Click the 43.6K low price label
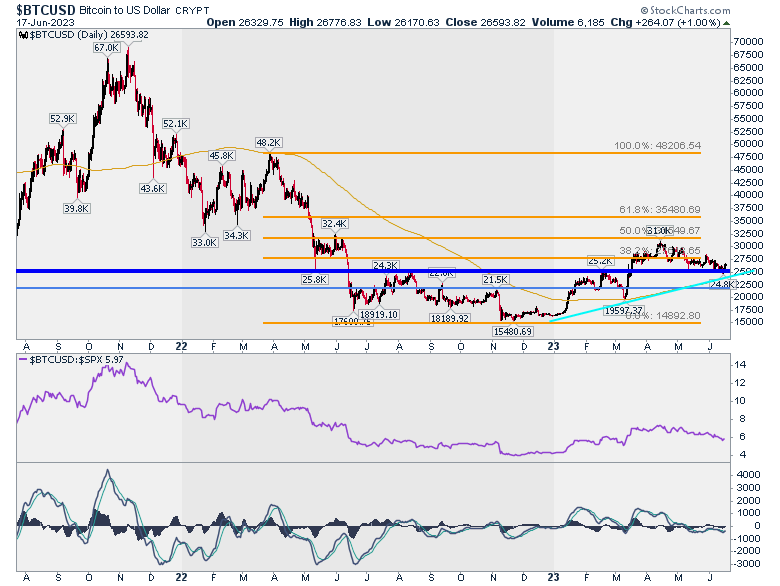780x586 pixels. click(x=153, y=189)
